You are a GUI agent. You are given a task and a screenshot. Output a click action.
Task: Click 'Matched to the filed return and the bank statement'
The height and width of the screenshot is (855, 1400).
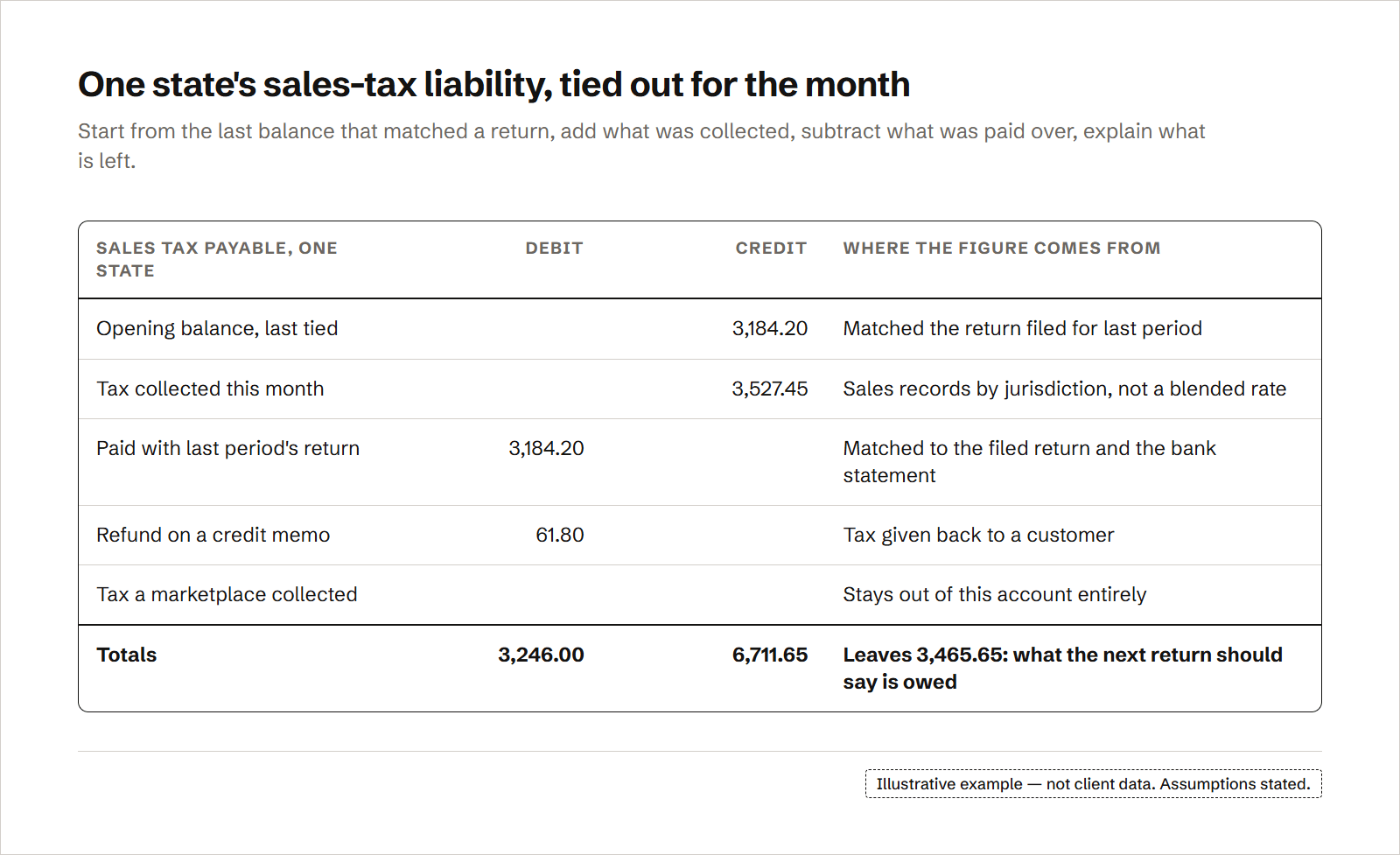click(x=1030, y=461)
